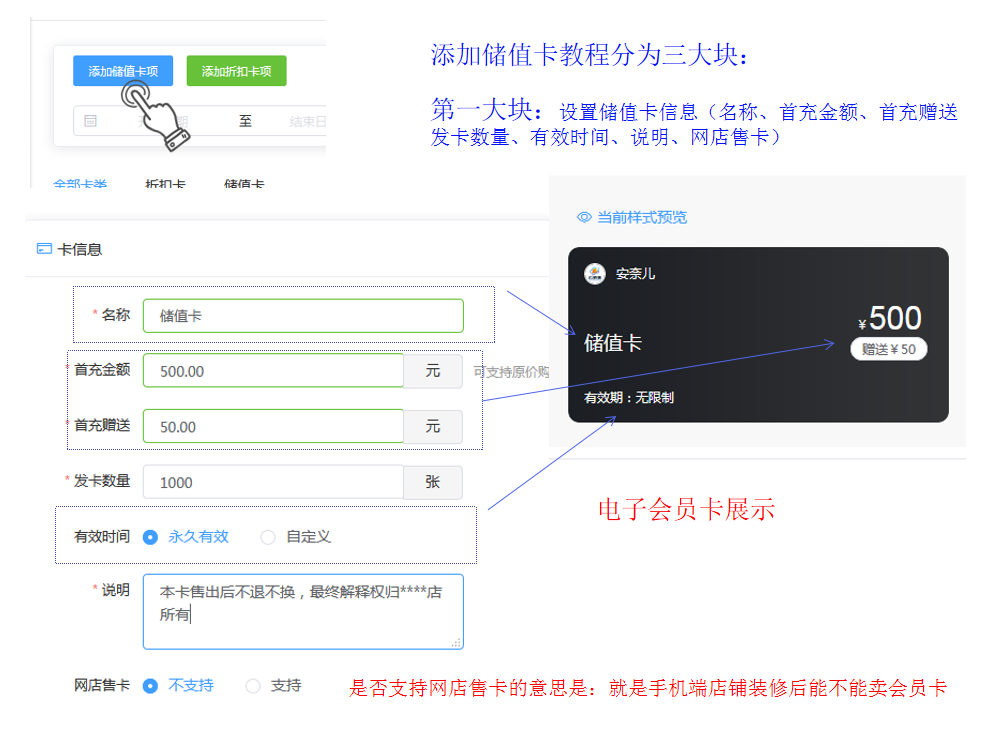Click the 说明 description textarea
The height and width of the screenshot is (749, 991).
click(x=303, y=611)
